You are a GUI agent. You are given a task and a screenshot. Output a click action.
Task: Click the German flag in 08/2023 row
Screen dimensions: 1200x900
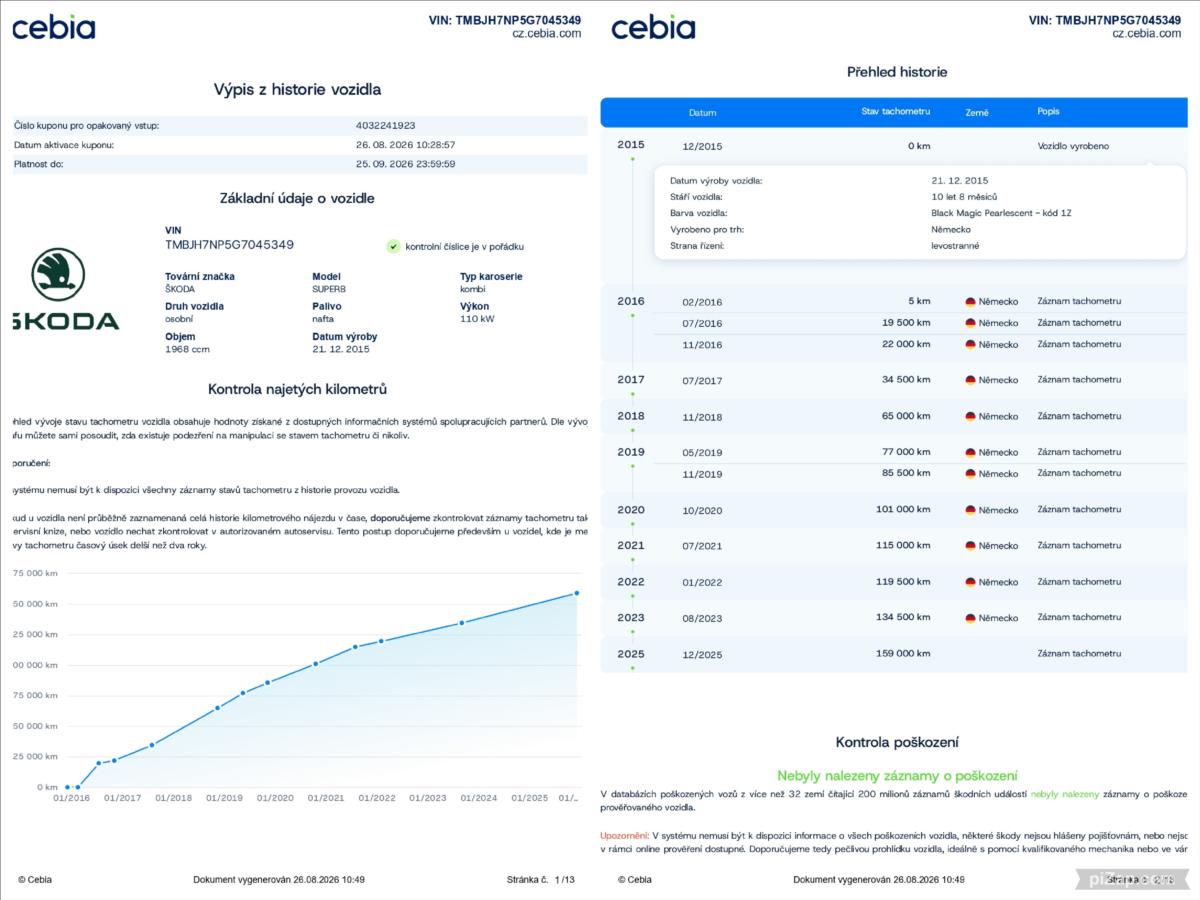click(970, 618)
